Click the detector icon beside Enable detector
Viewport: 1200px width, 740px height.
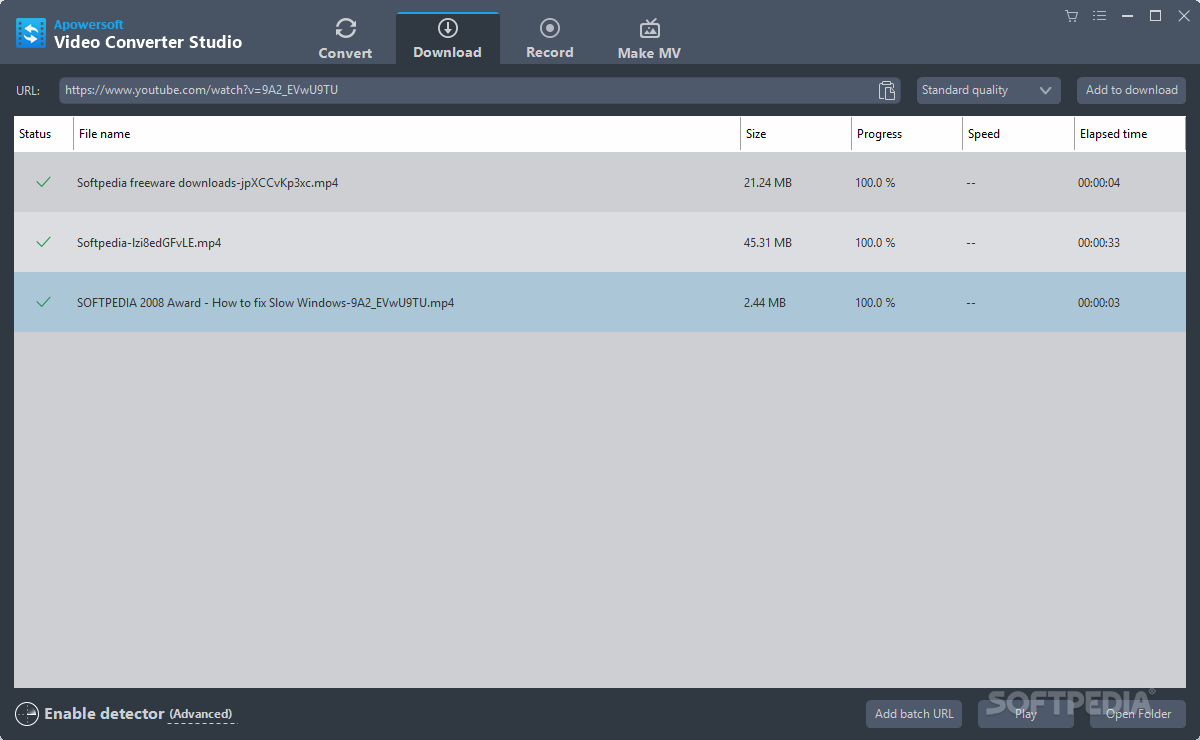click(x=27, y=714)
